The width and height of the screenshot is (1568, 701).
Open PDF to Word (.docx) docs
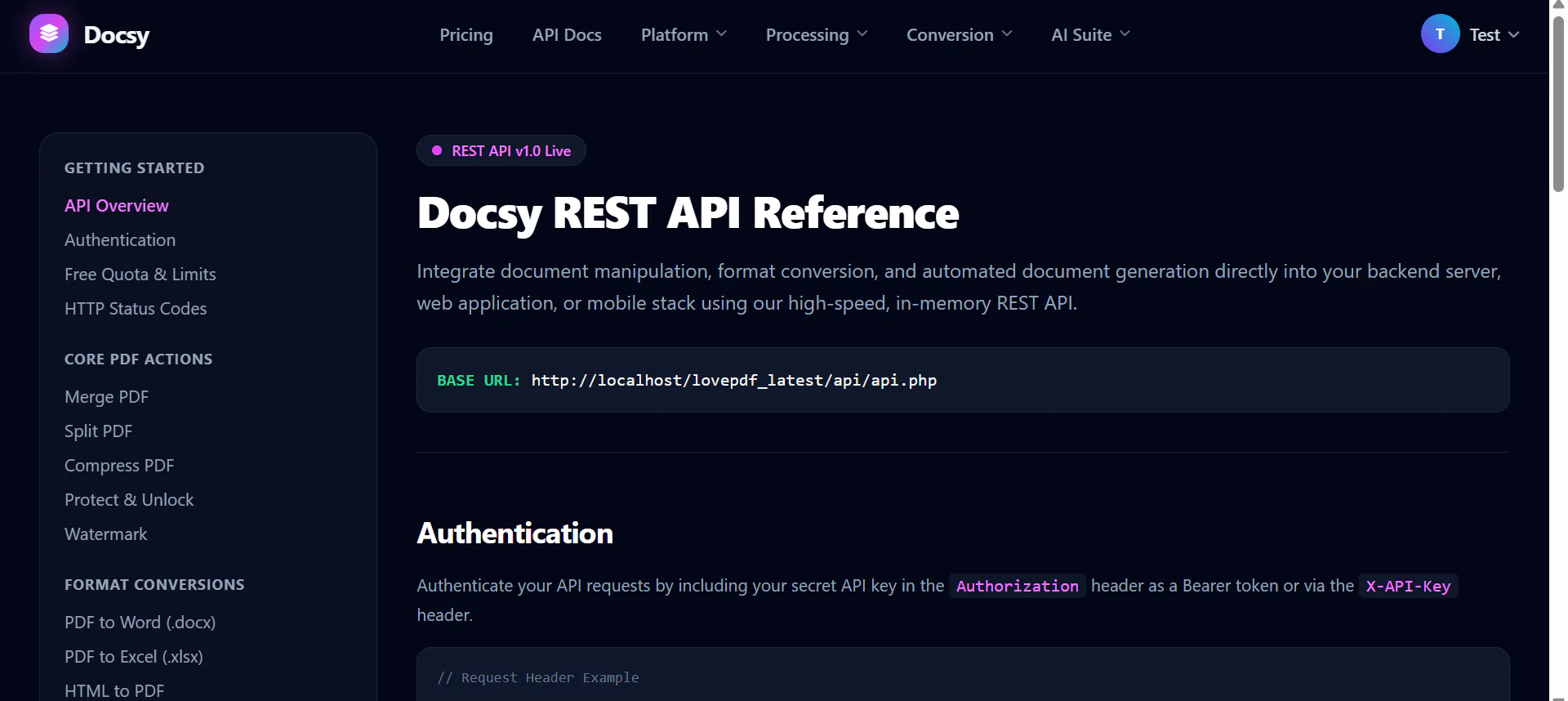click(140, 623)
